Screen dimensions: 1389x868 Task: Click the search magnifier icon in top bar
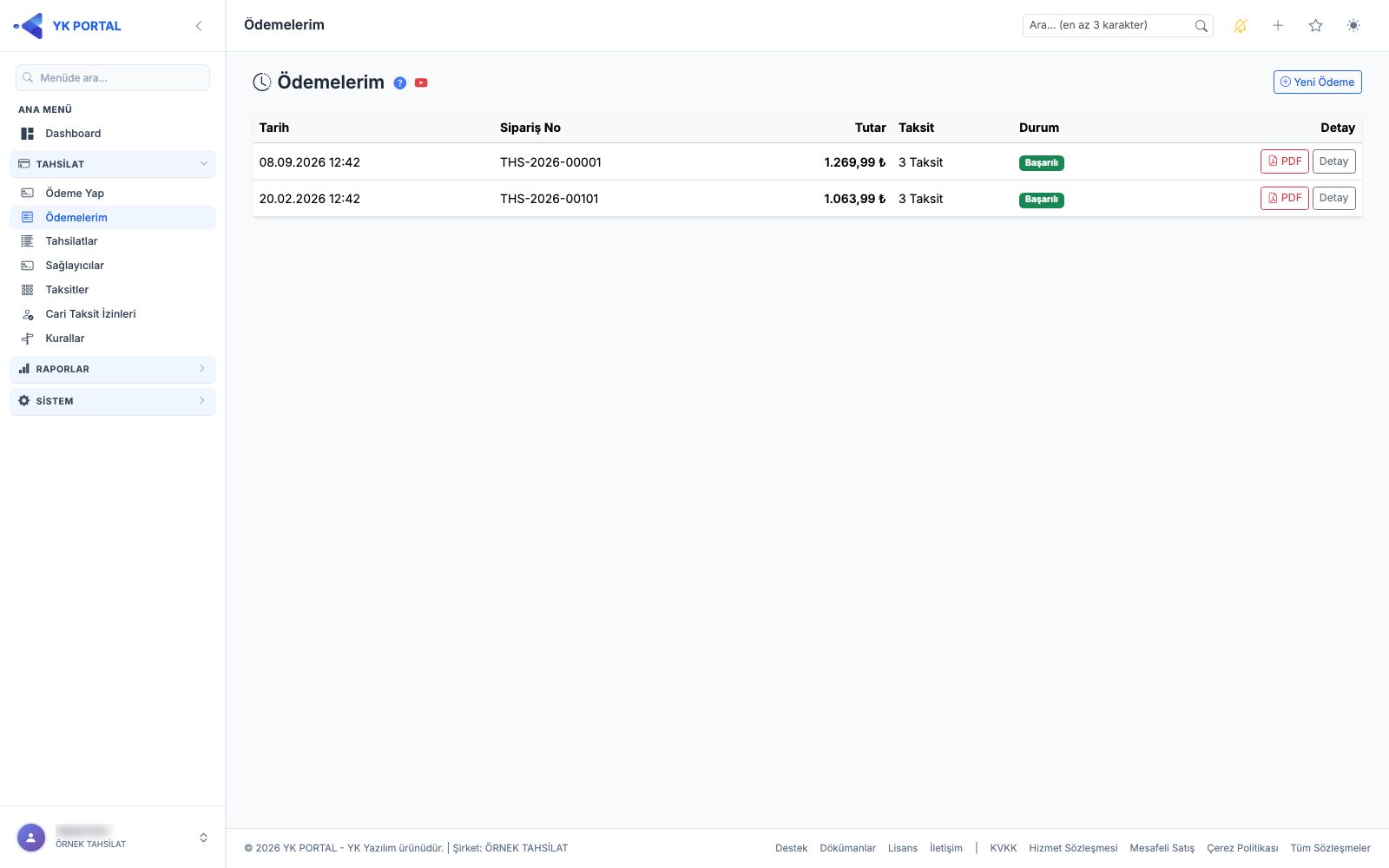pyautogui.click(x=1201, y=26)
